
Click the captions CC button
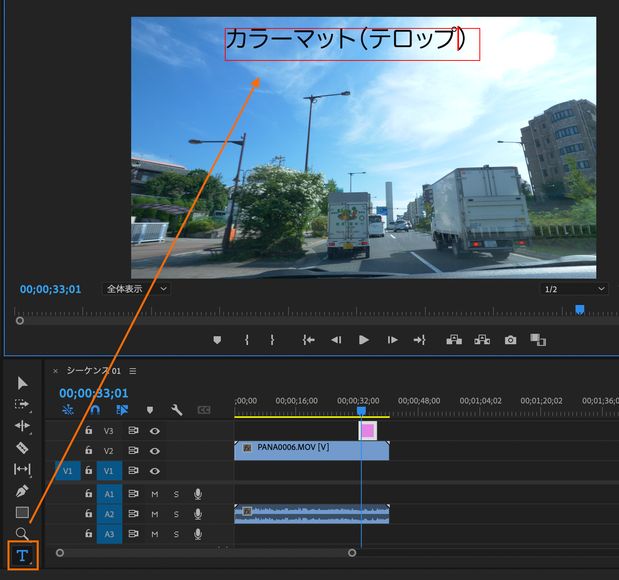(x=204, y=410)
